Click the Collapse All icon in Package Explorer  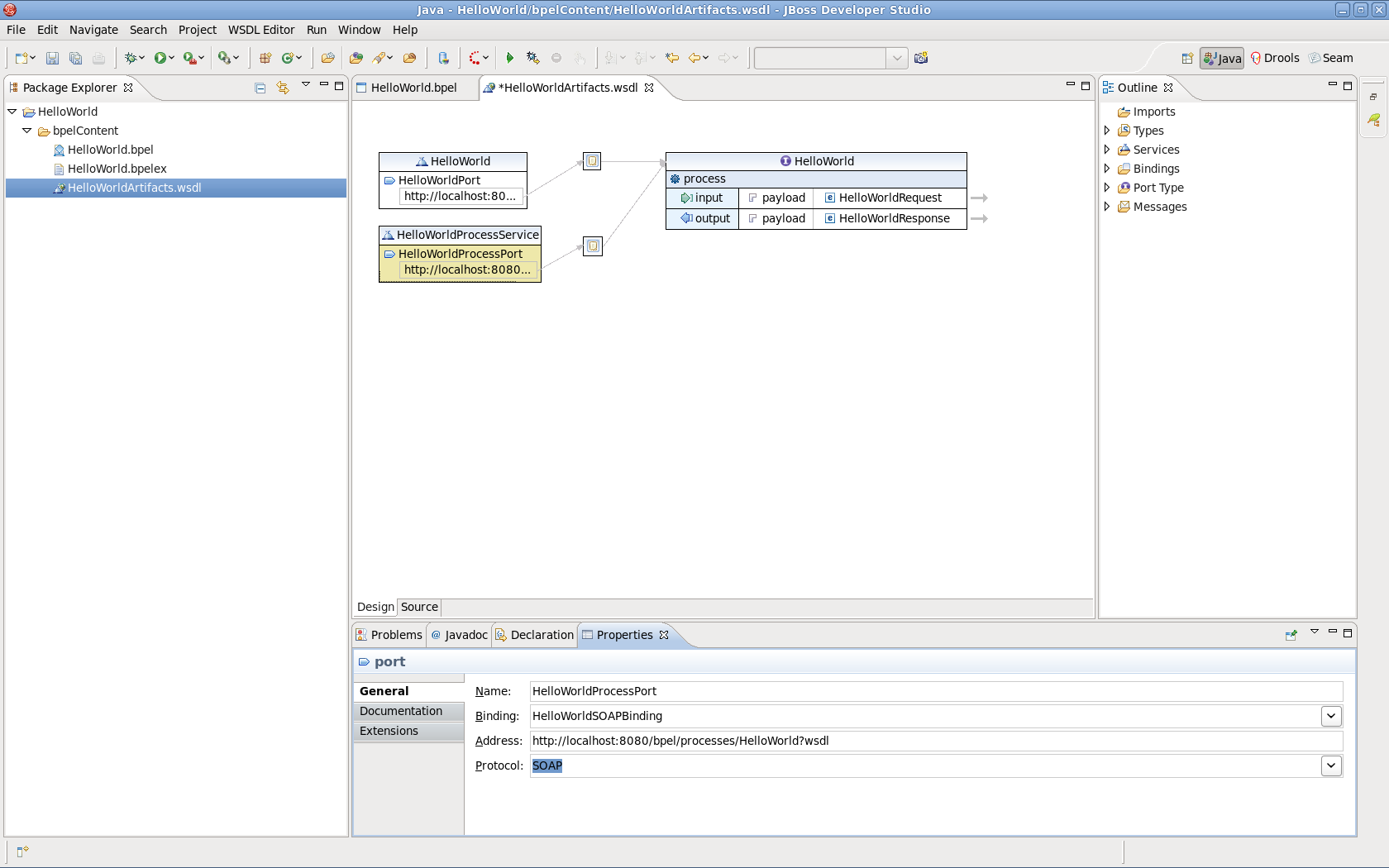[x=260, y=87]
